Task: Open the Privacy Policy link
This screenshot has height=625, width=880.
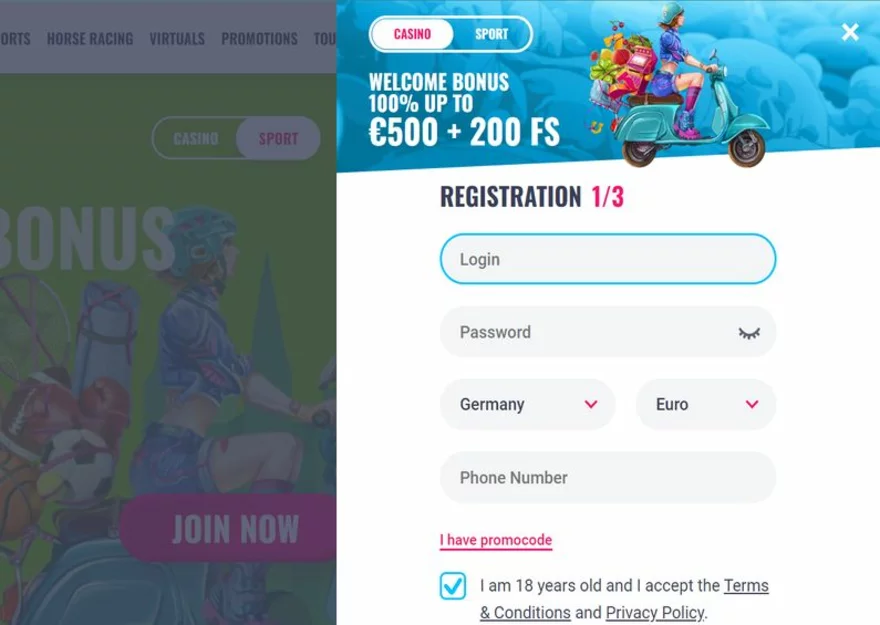Action: (654, 613)
